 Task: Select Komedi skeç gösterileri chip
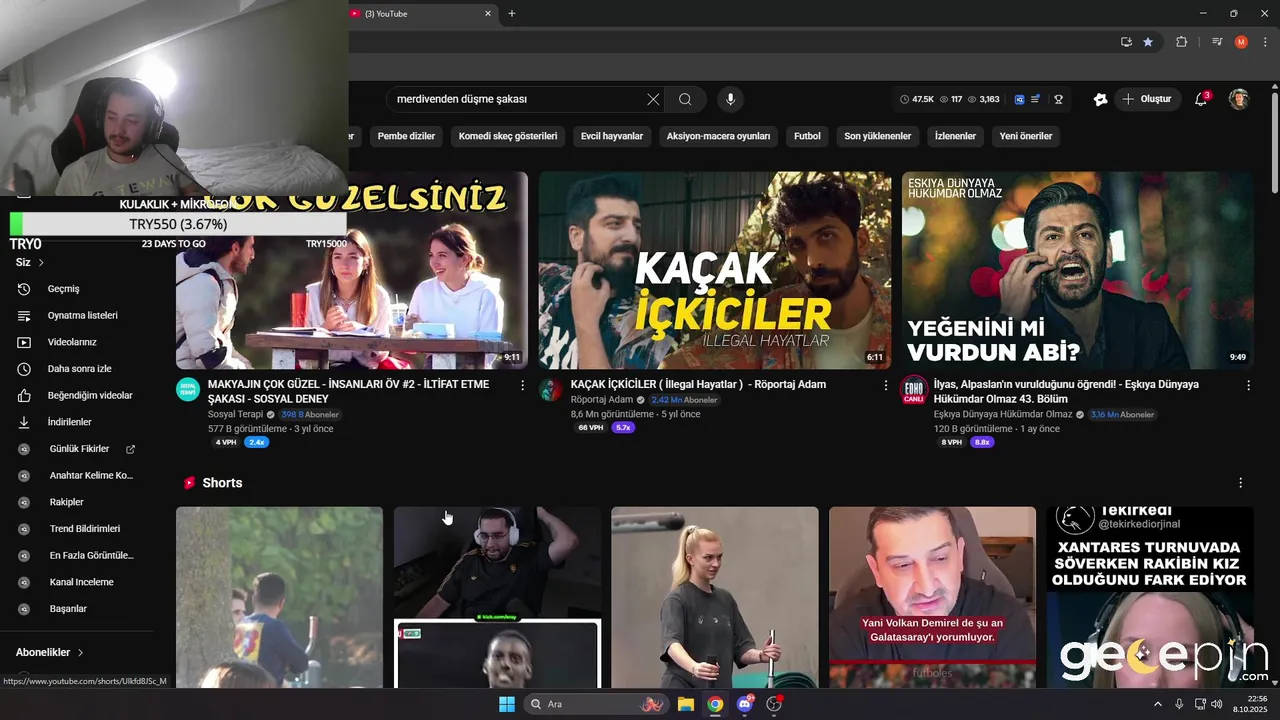click(x=508, y=136)
